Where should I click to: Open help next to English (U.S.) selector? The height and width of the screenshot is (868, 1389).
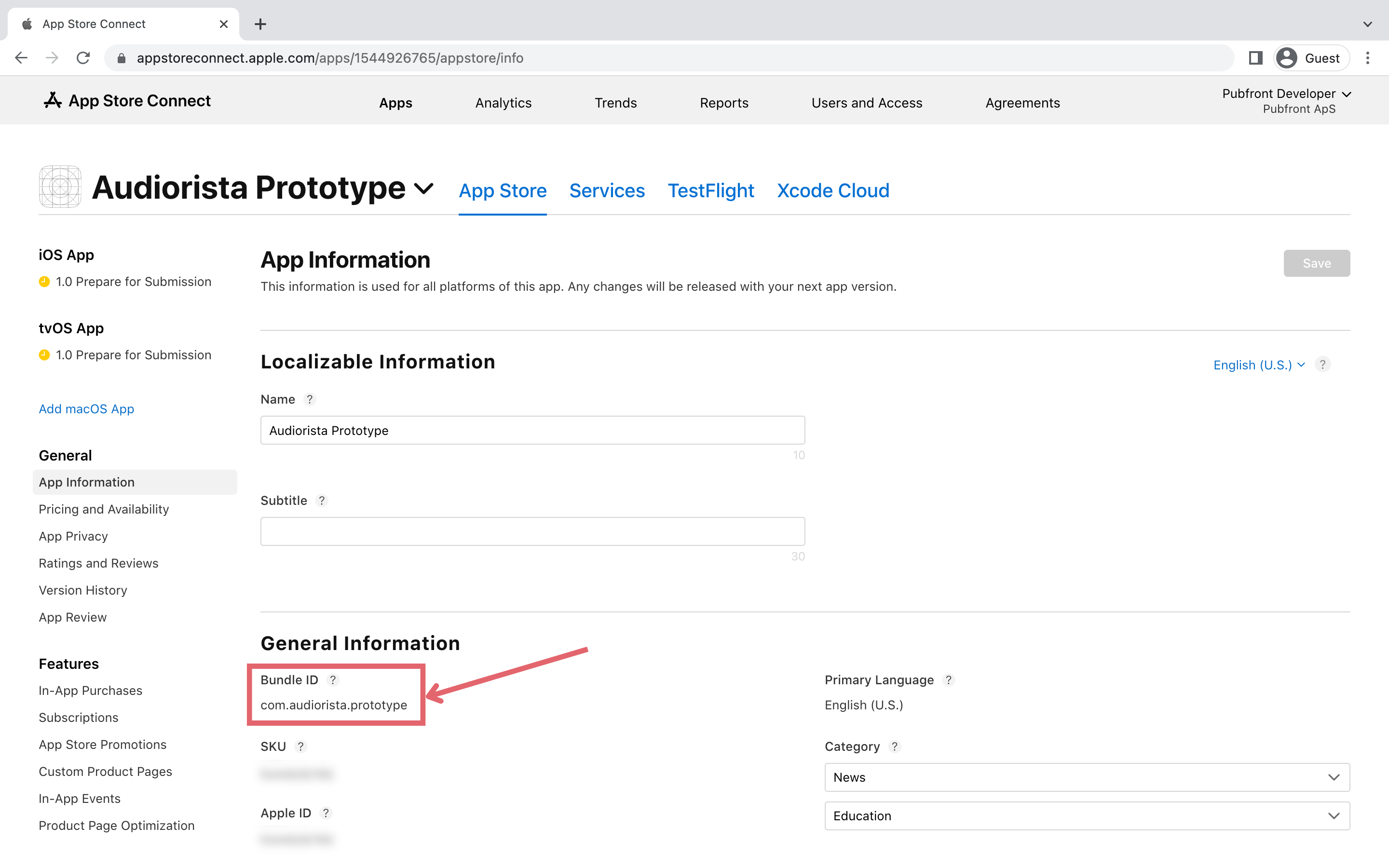1322,365
